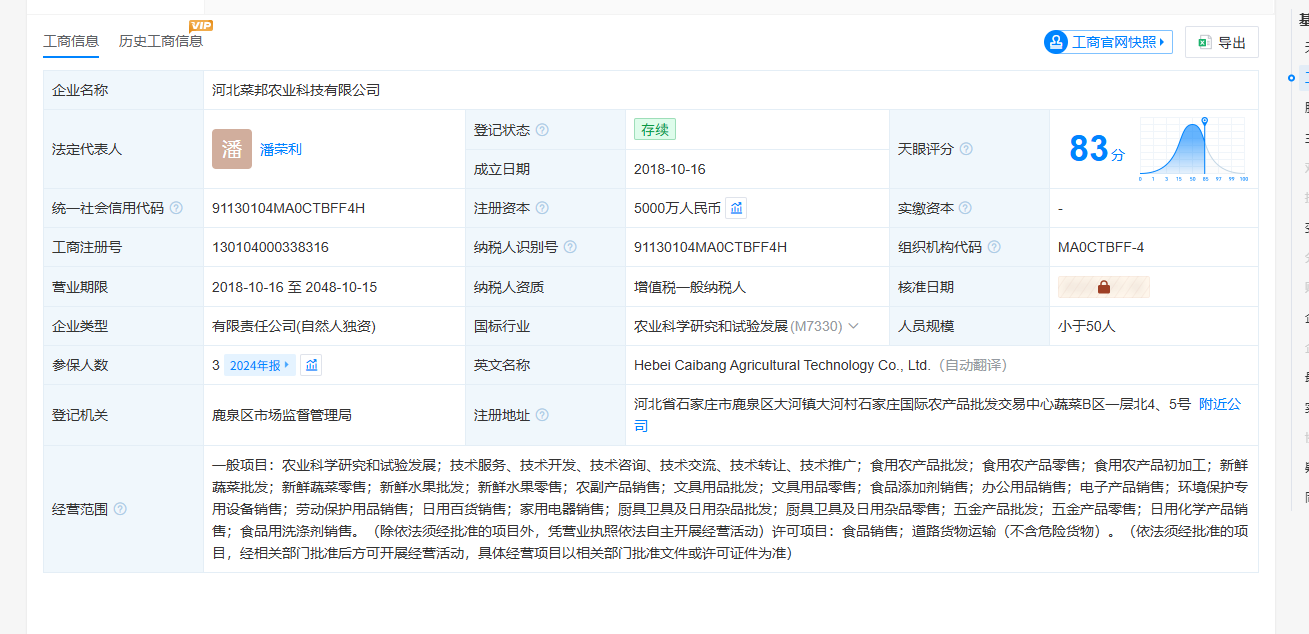Image resolution: width=1309 pixels, height=634 pixels.
Task: Expand the 国标行业 chevron after M7330
Action: [854, 326]
